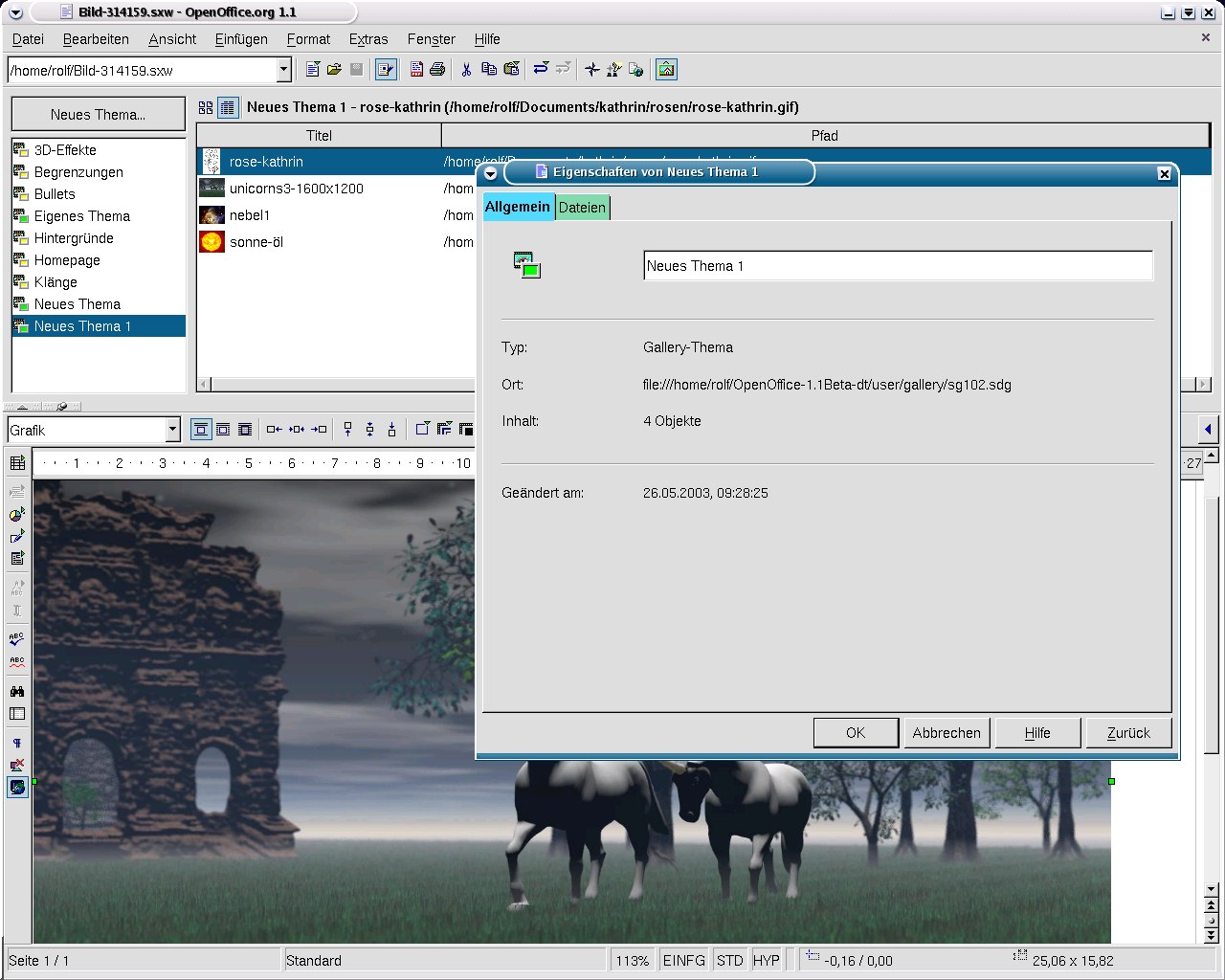Viewport: 1225px width, 980px height.
Task: Click the theme name input field
Action: [897, 266]
